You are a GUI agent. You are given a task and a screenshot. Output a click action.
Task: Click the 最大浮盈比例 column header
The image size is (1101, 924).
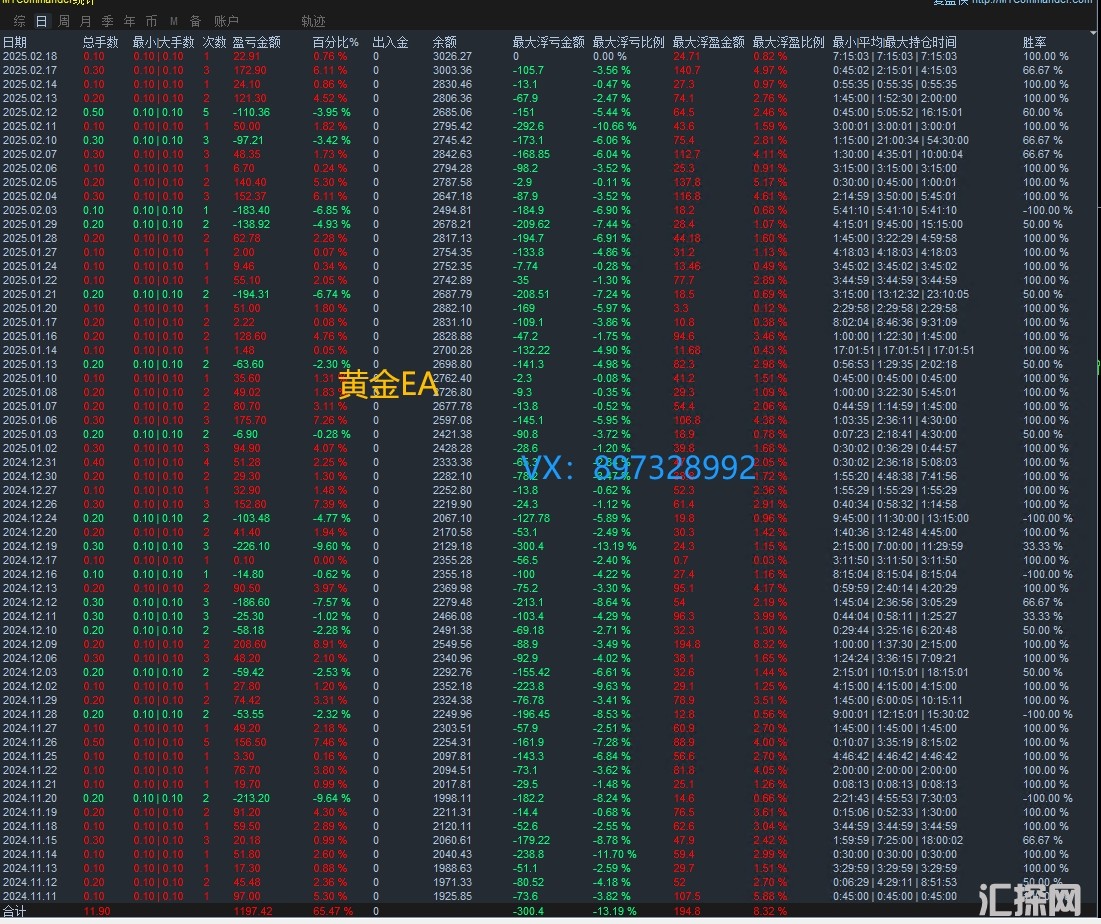789,42
